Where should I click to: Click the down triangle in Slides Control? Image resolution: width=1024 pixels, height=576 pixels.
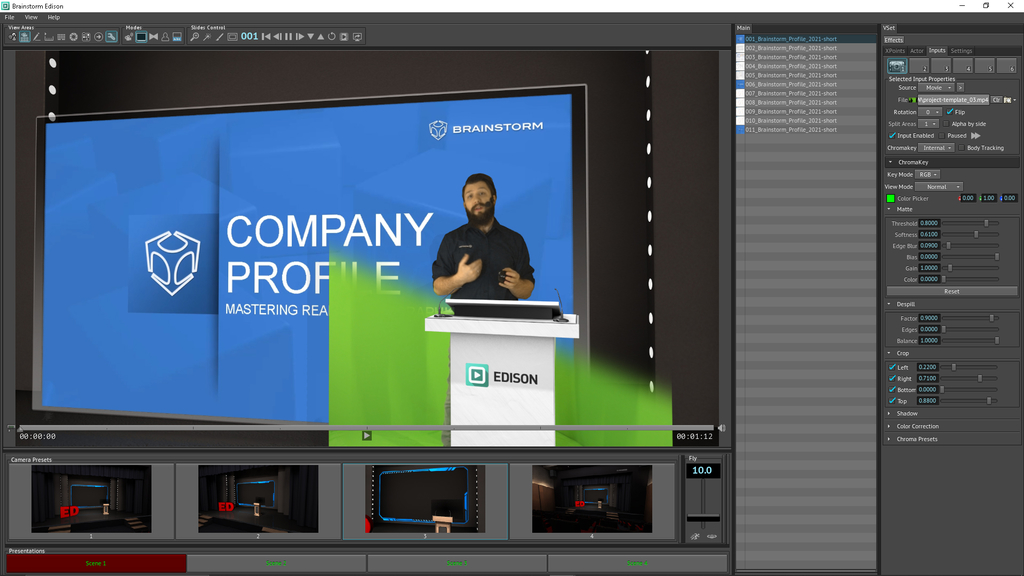311,37
